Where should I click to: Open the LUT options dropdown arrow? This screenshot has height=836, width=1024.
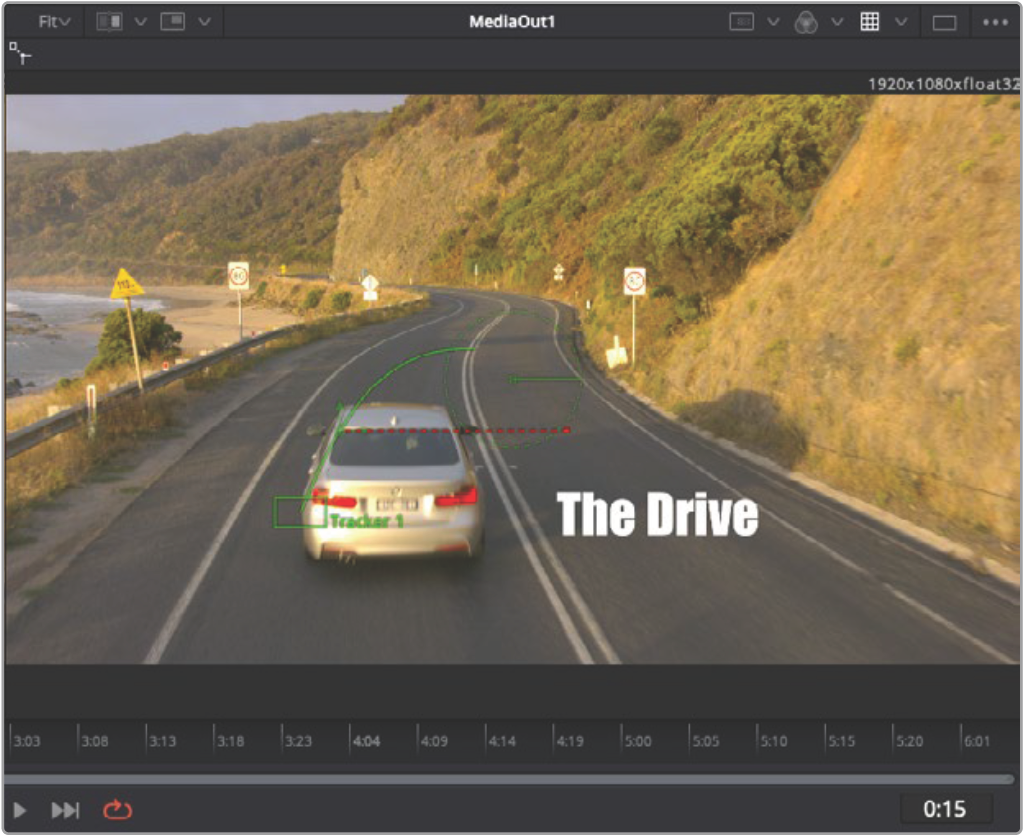pyautogui.click(x=773, y=22)
